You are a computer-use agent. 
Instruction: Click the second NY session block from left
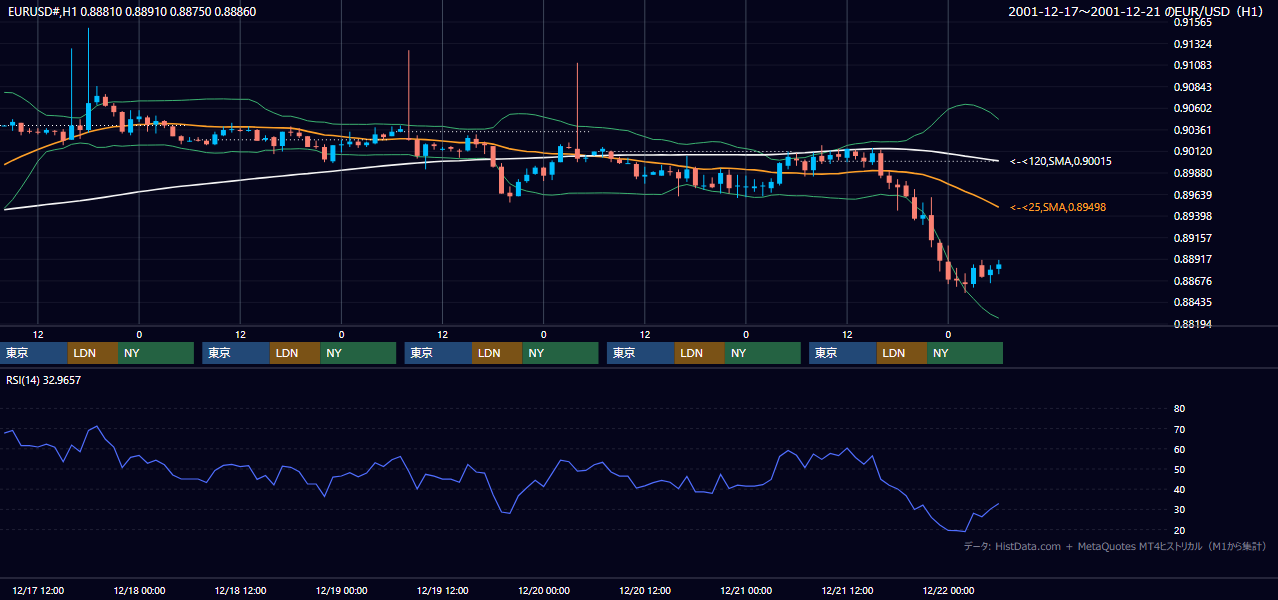pyautogui.click(x=357, y=353)
